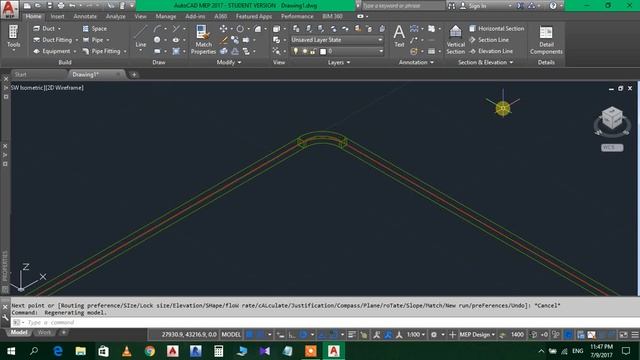This screenshot has width=640, height=360.
Task: Open Visual Studio from the taskbar
Action: point(264,351)
